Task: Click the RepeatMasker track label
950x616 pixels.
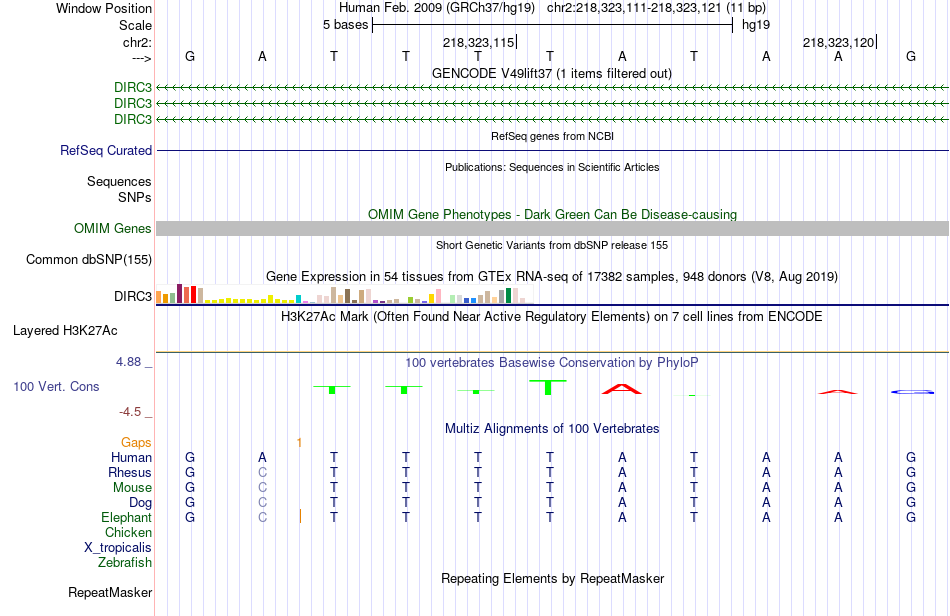Action: (x=110, y=592)
